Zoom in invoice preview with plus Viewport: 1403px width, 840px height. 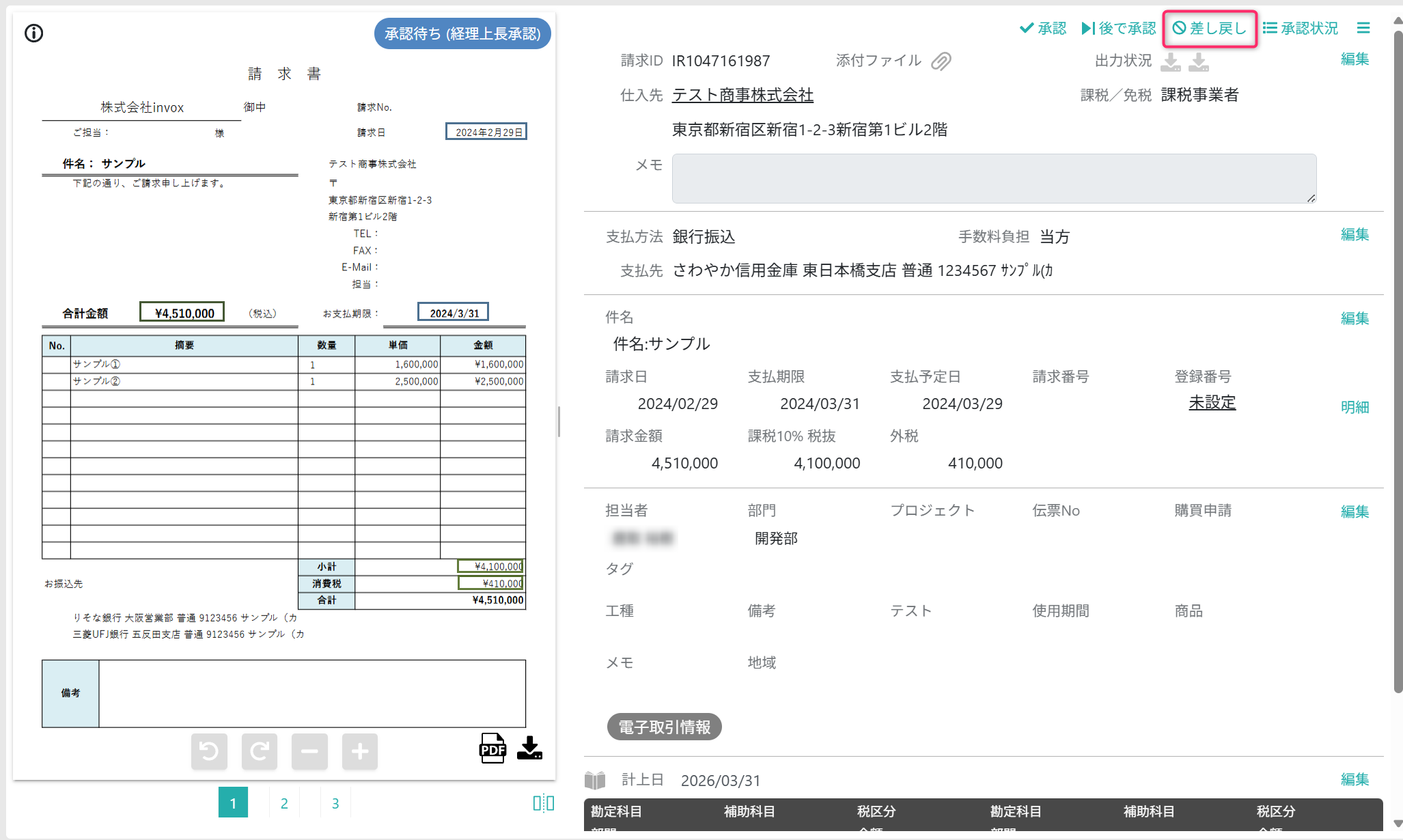360,751
